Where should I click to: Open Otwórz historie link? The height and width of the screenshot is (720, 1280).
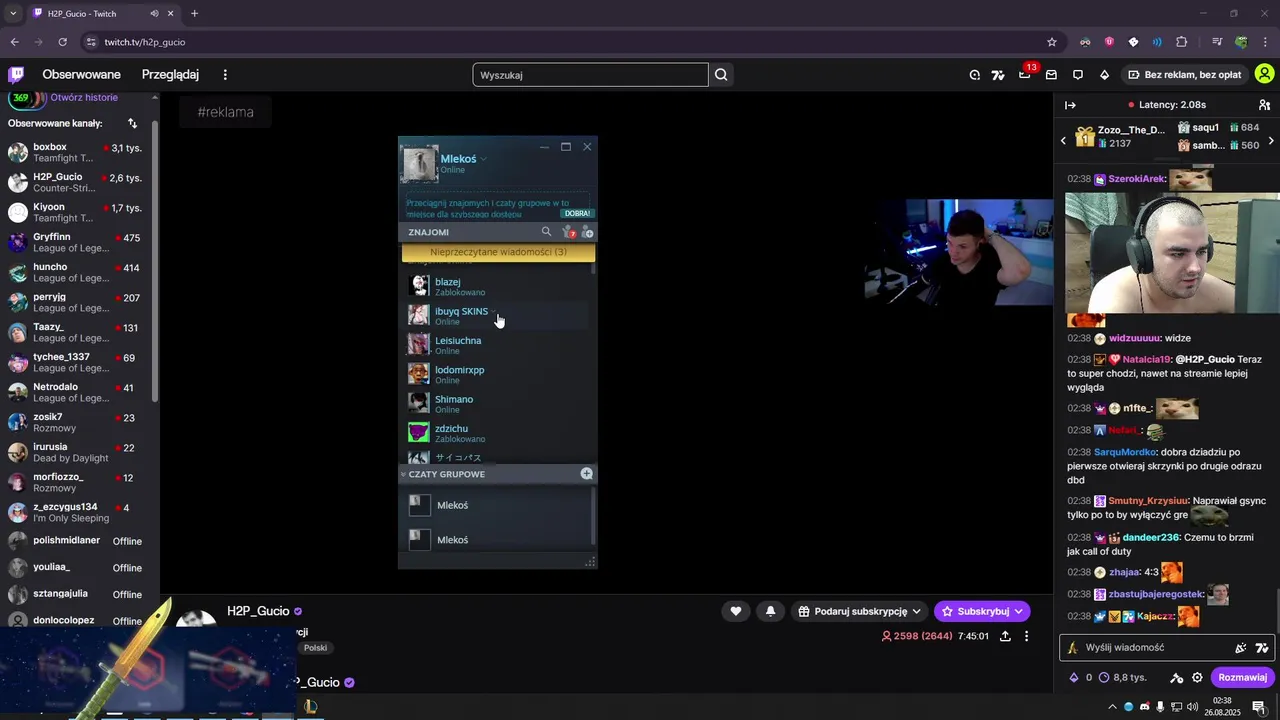coord(84,97)
